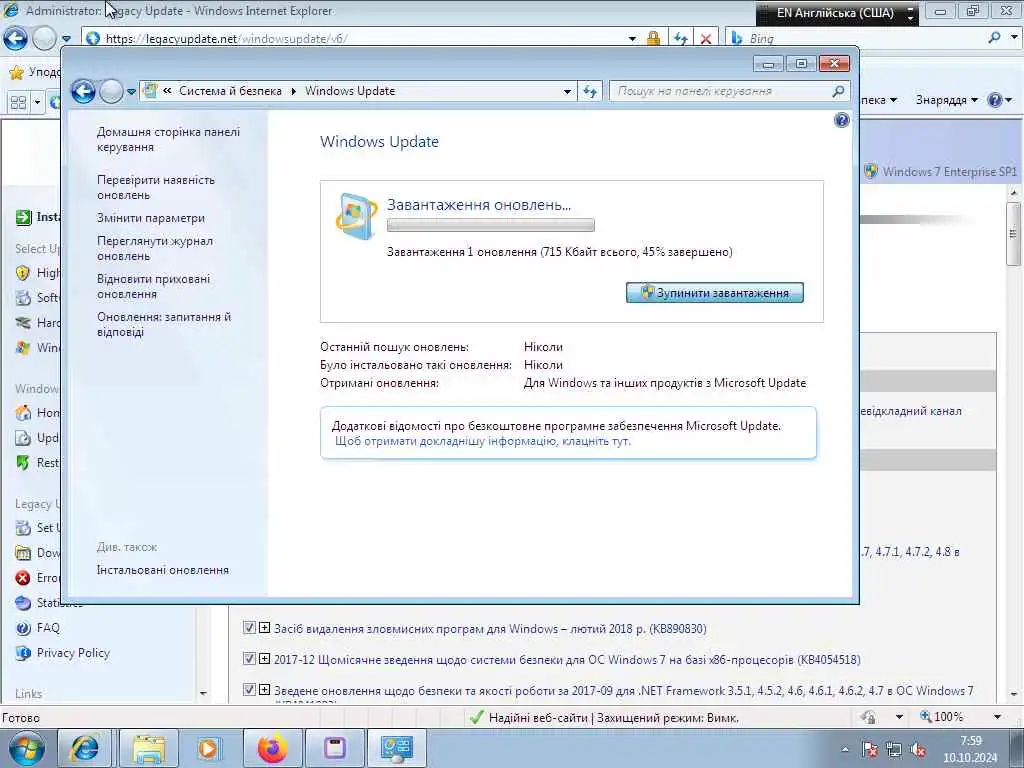Click the Windows Update breadcrumb segment
Screen dimensions: 1024x768
(x=350, y=91)
